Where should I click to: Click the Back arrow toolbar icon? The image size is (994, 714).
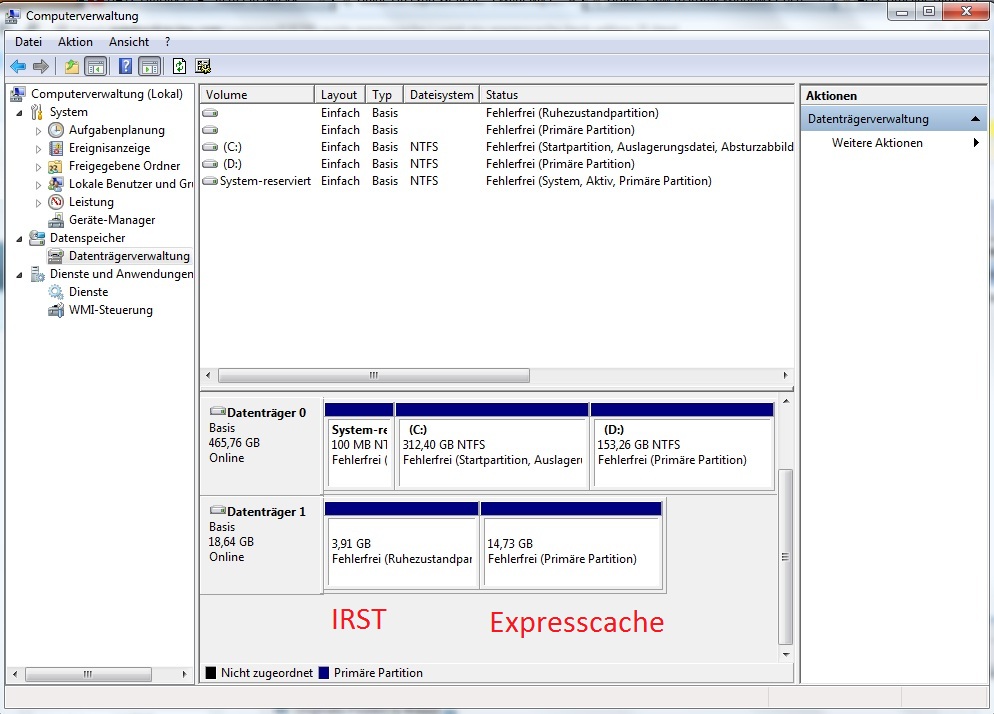click(x=18, y=66)
